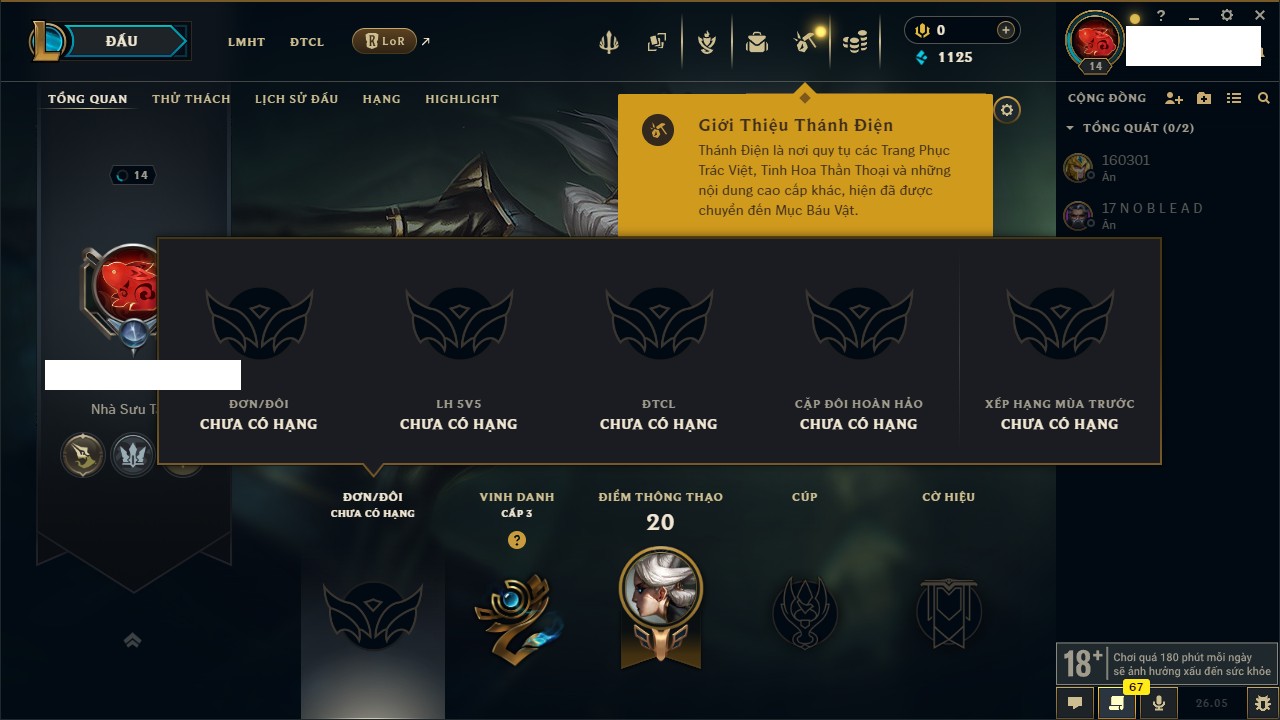Toggle the microphone voice button
The image size is (1280, 720).
pos(1159,703)
